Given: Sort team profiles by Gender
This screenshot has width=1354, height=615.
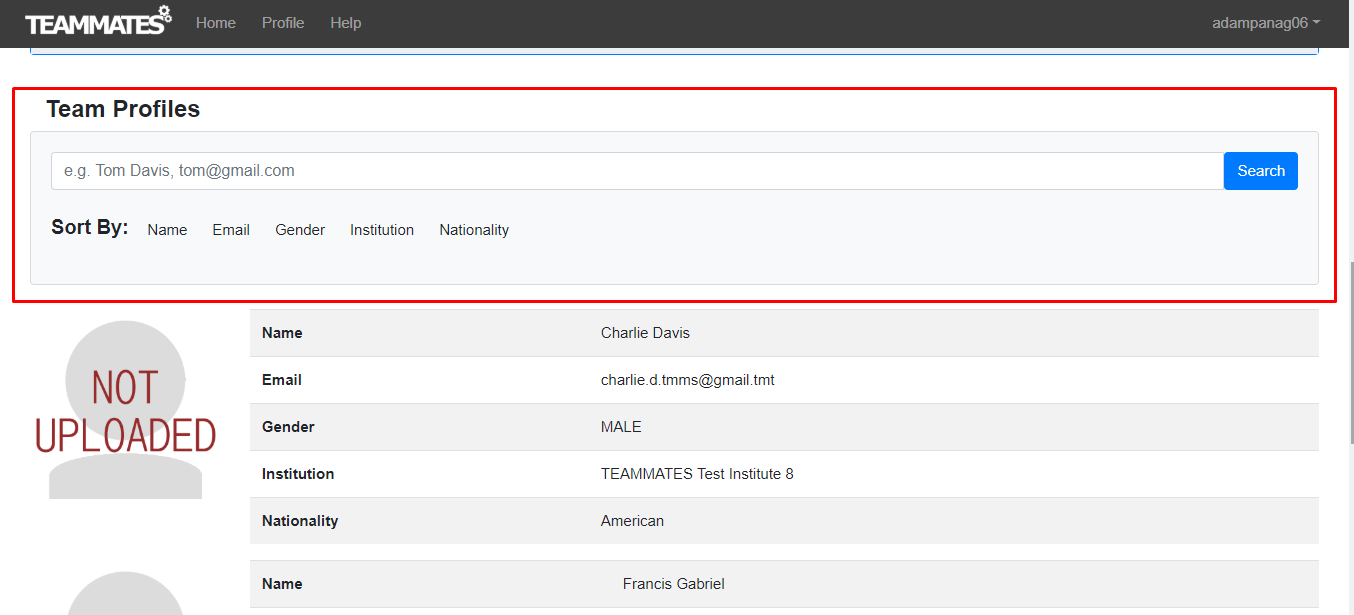Looking at the screenshot, I should (300, 230).
